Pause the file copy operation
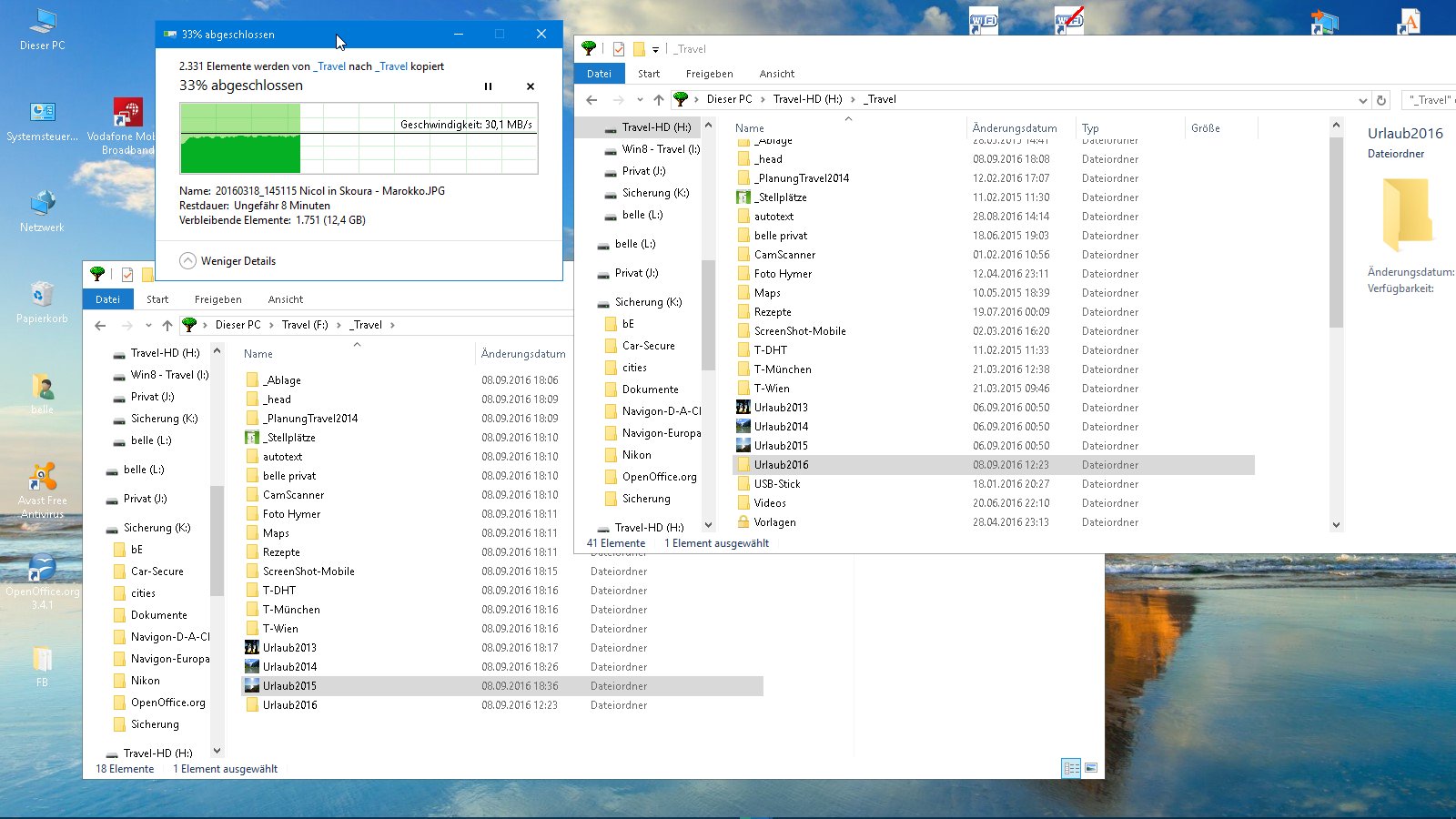The height and width of the screenshot is (819, 1456). pyautogui.click(x=488, y=86)
